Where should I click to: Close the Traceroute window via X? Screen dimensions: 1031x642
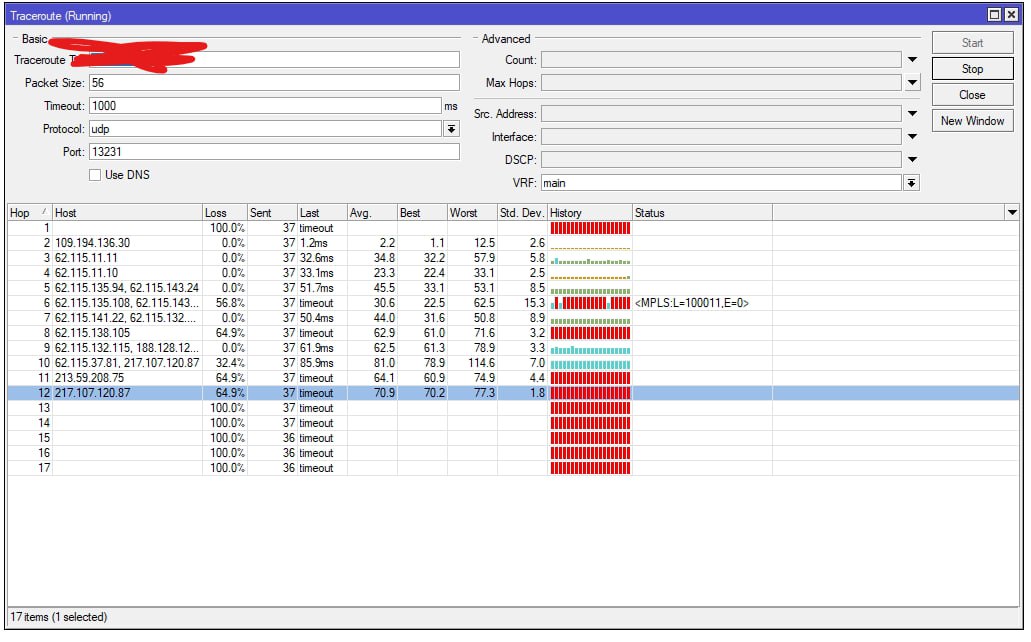[1011, 14]
